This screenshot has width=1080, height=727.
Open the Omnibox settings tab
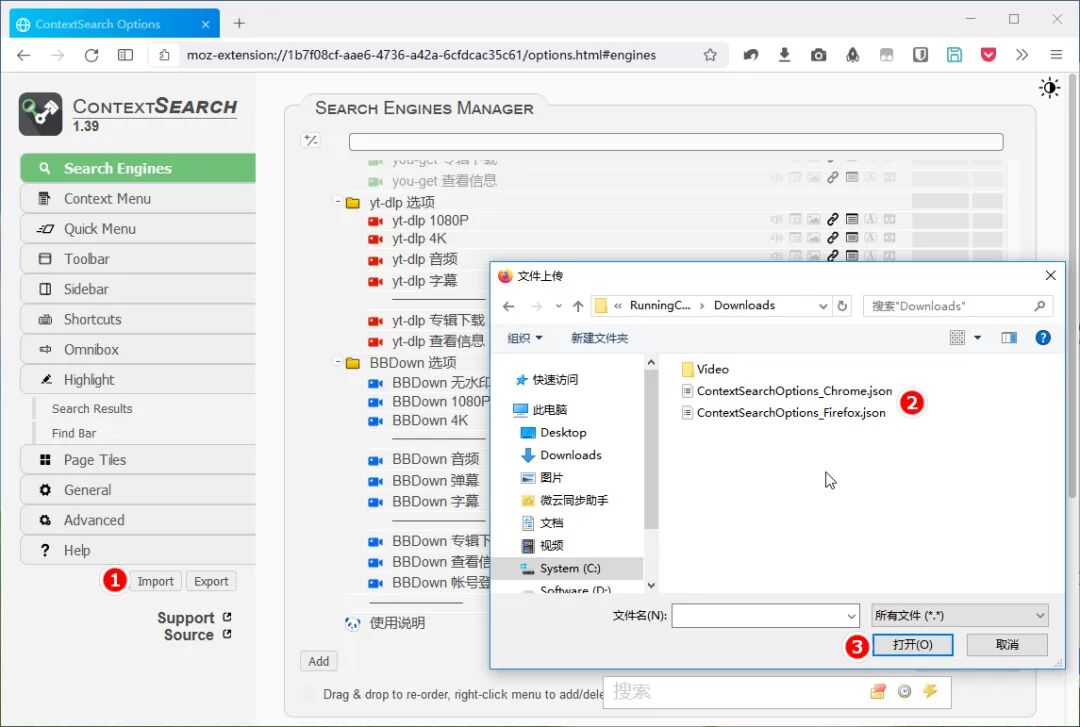click(x=138, y=350)
